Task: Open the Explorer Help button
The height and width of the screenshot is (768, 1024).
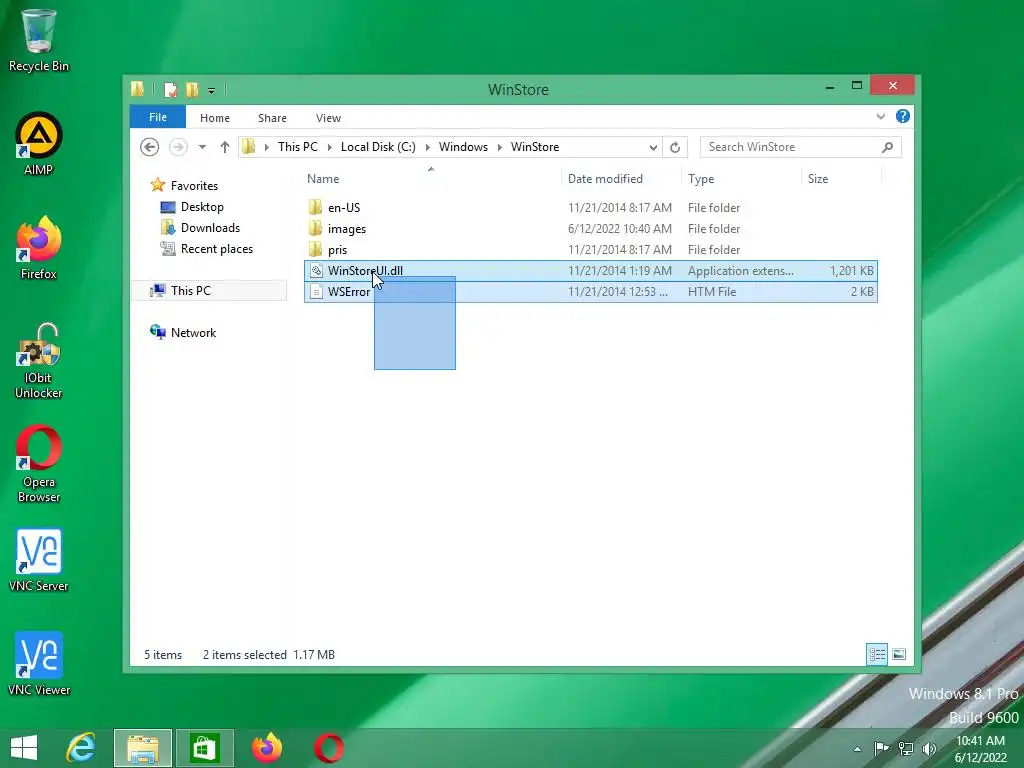Action: pyautogui.click(x=903, y=116)
